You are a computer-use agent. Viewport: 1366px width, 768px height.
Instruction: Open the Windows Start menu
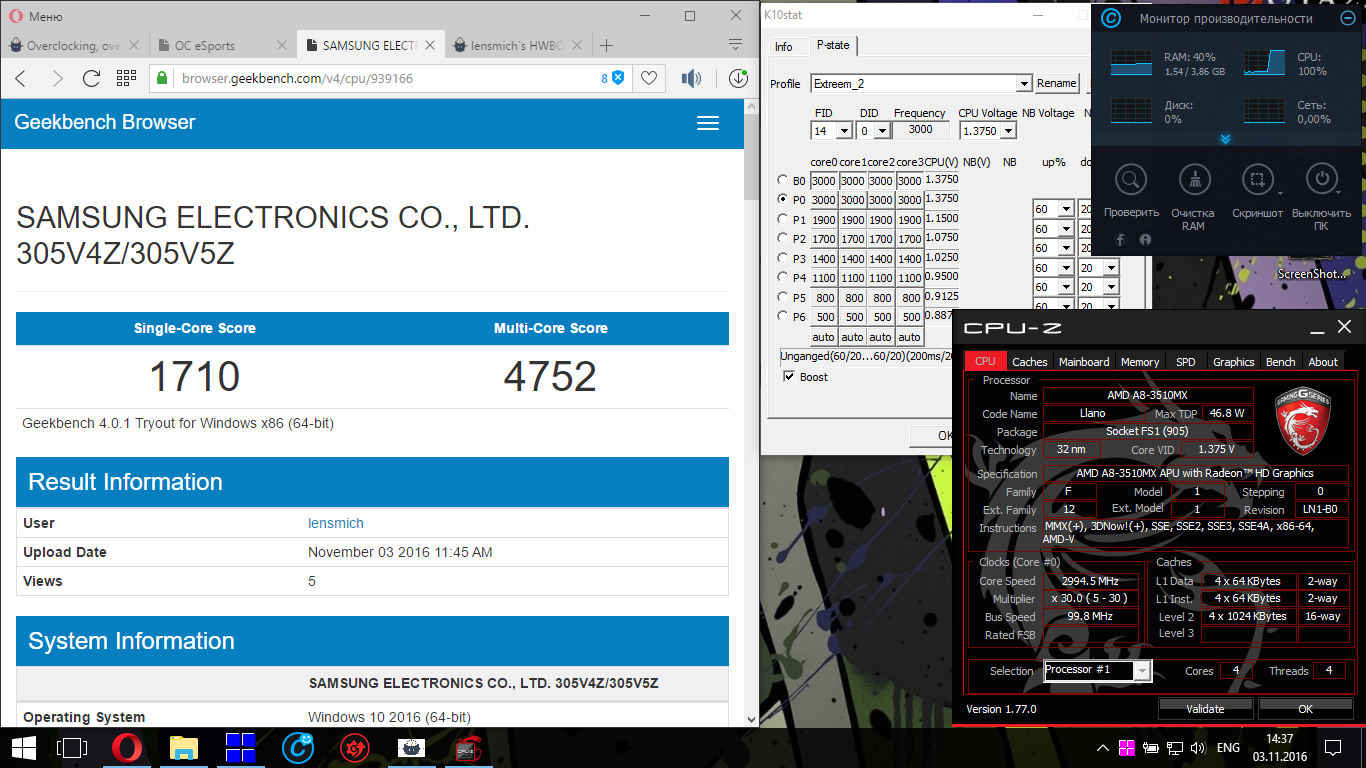pyautogui.click(x=24, y=748)
